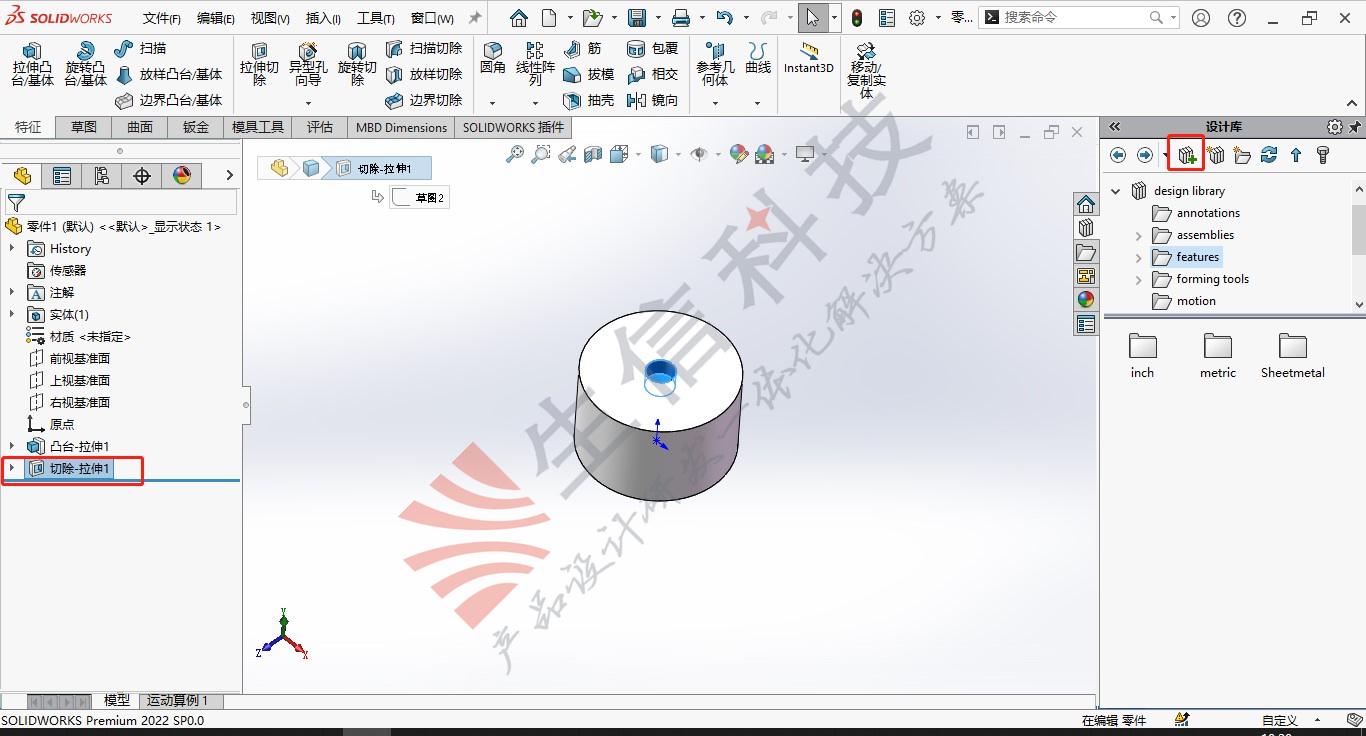
Task: Open the metric folder
Action: click(1218, 357)
